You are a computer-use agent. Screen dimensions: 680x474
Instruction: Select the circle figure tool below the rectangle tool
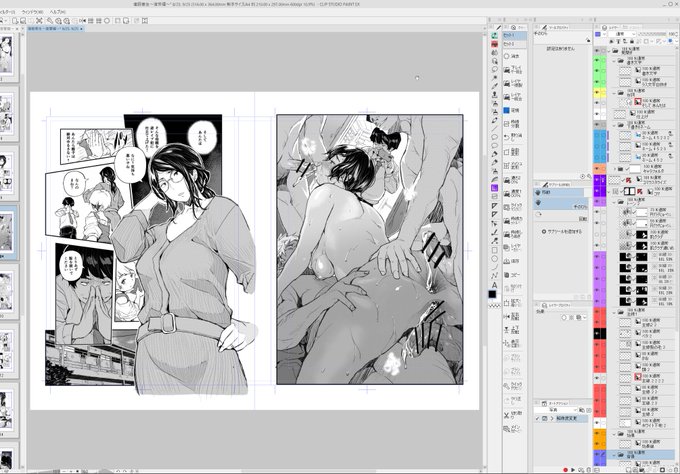494,259
